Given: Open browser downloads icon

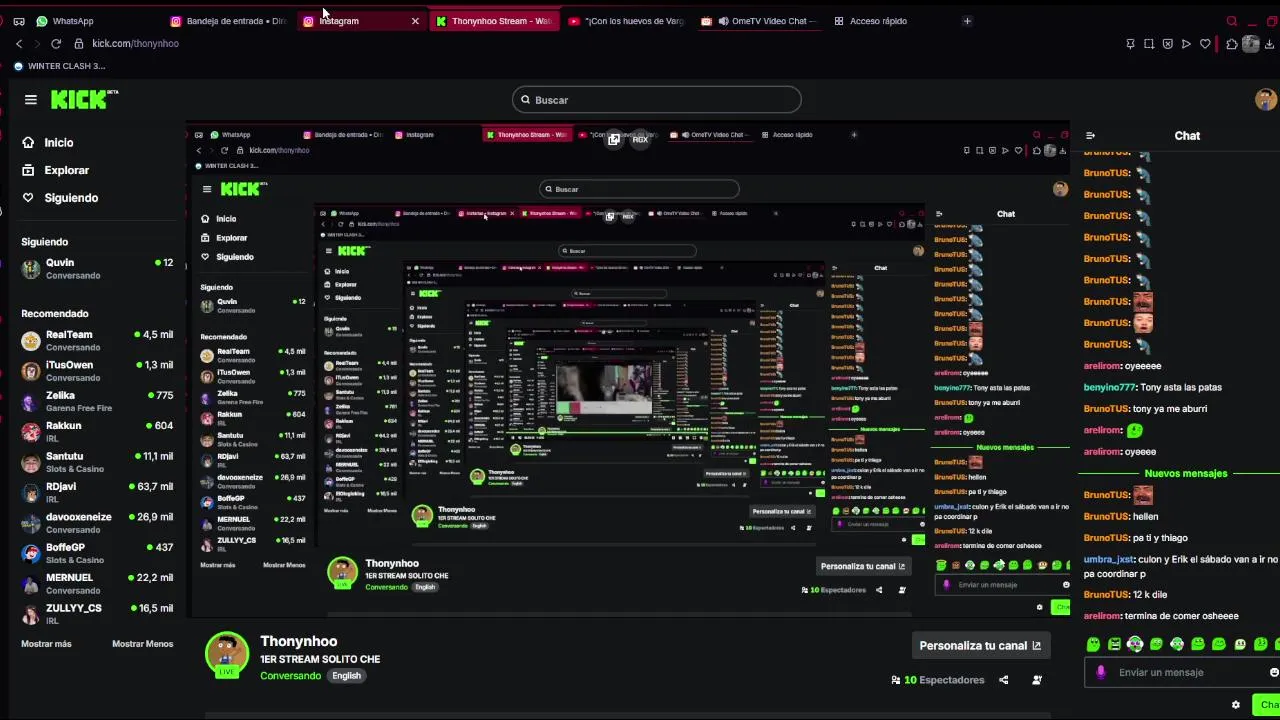Looking at the screenshot, I should pos(1271,44).
